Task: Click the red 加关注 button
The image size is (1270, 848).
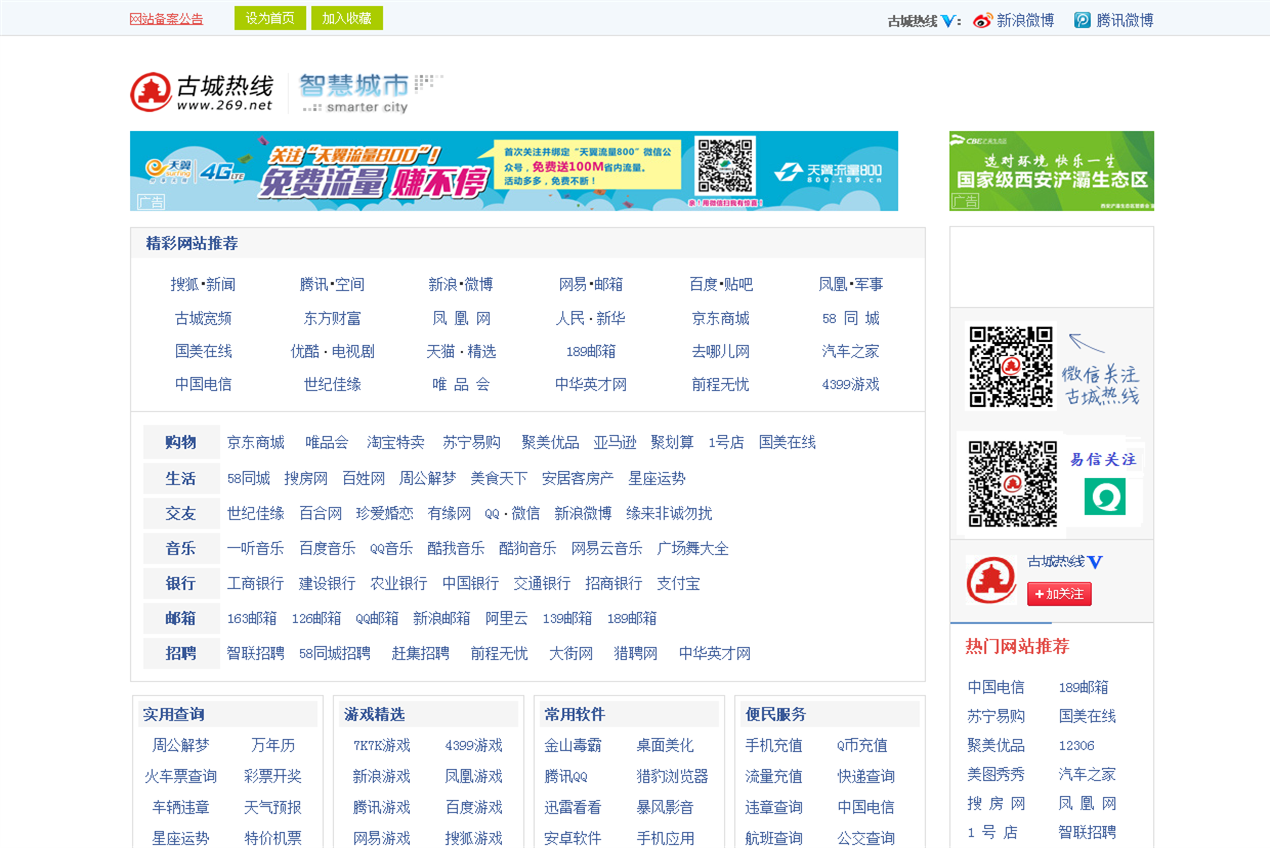Action: tap(1059, 594)
